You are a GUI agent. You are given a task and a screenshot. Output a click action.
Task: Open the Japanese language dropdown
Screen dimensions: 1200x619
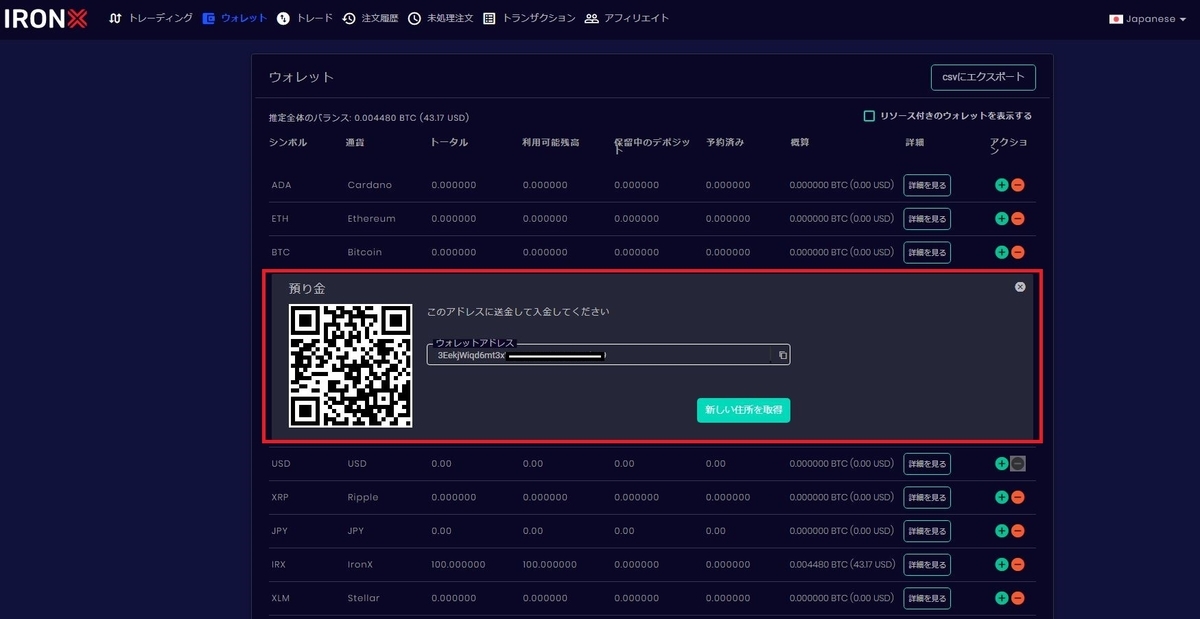pyautogui.click(x=1148, y=19)
